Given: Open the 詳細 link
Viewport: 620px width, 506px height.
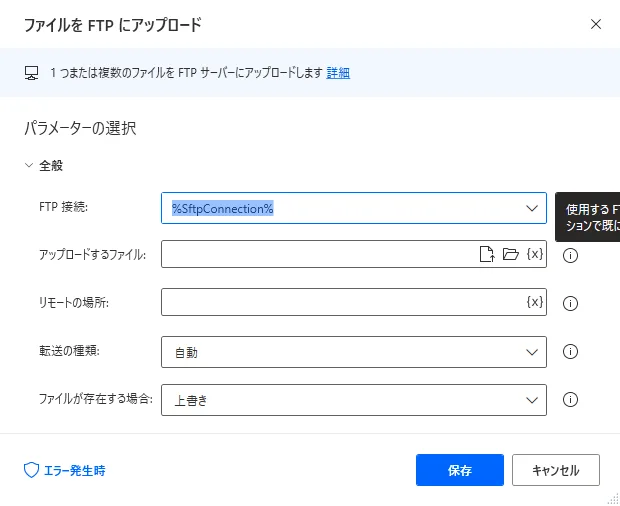Looking at the screenshot, I should (338, 73).
